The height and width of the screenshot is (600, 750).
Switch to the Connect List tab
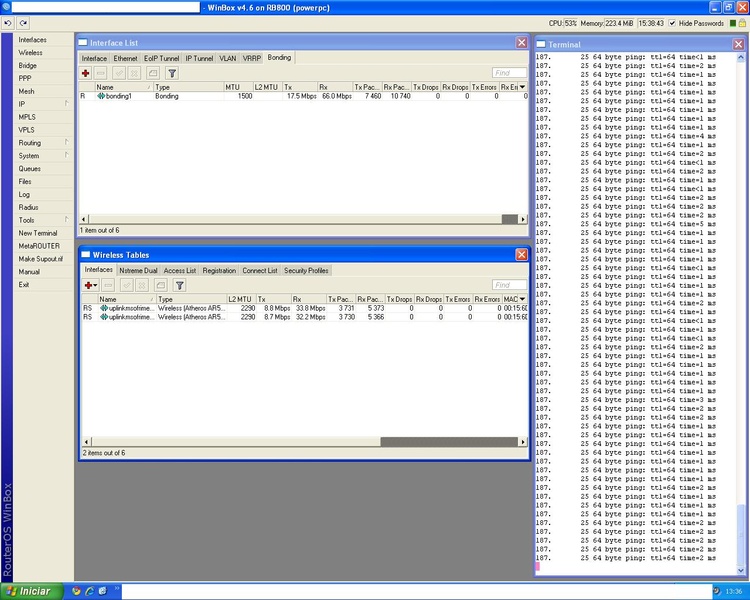tap(260, 270)
